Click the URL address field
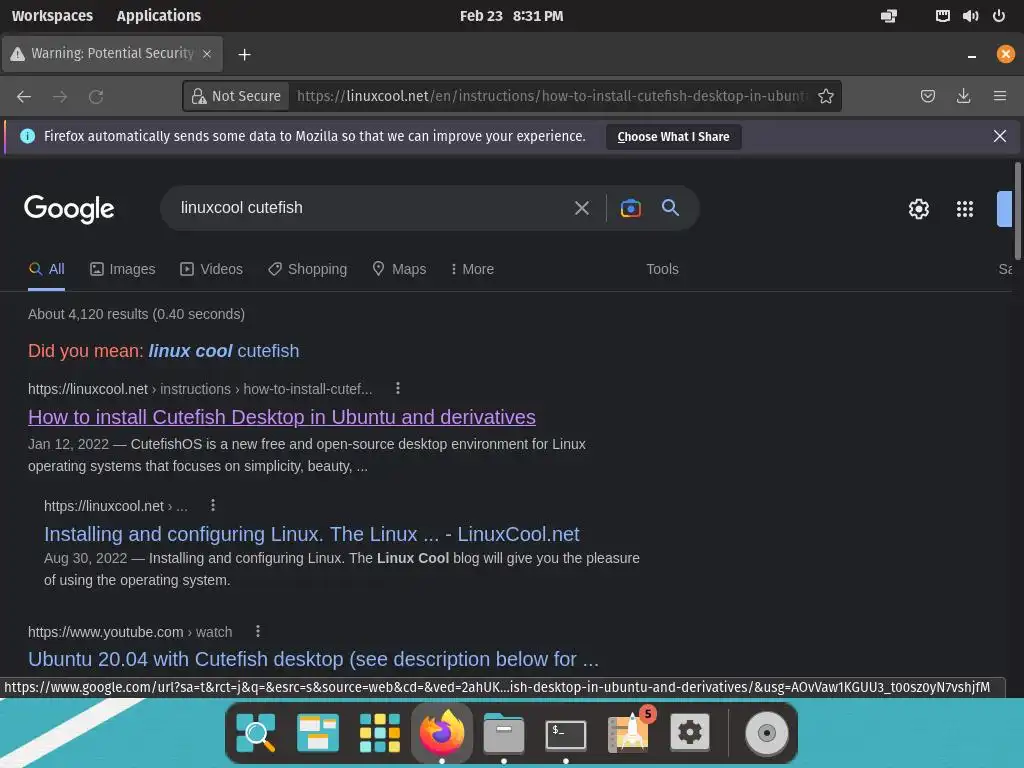 [552, 96]
